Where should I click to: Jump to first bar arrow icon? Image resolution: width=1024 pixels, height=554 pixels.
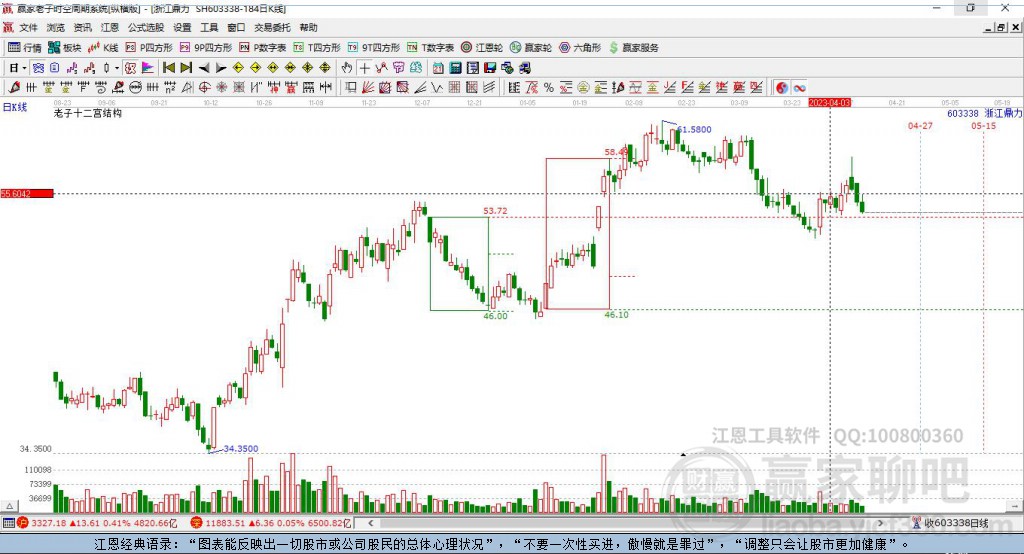(x=168, y=68)
